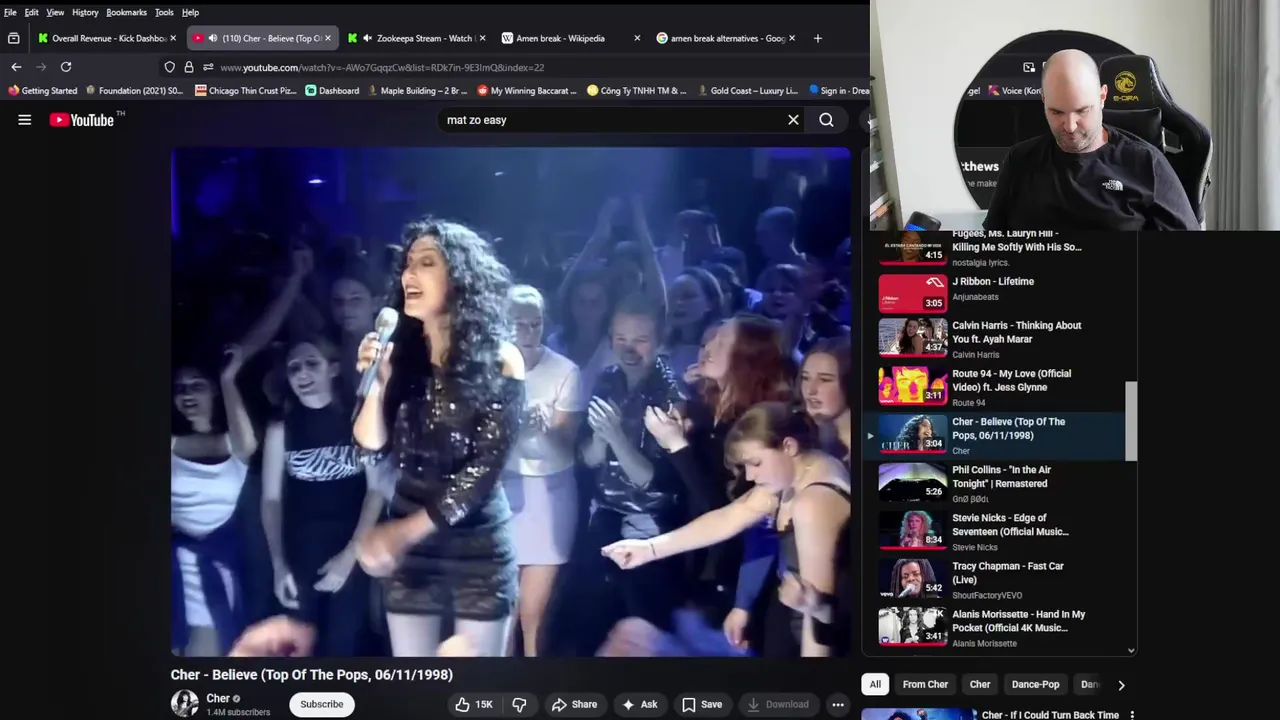Image resolution: width=1280 pixels, height=720 pixels.
Task: Open Getting Started bookmark
Action: pyautogui.click(x=41, y=91)
